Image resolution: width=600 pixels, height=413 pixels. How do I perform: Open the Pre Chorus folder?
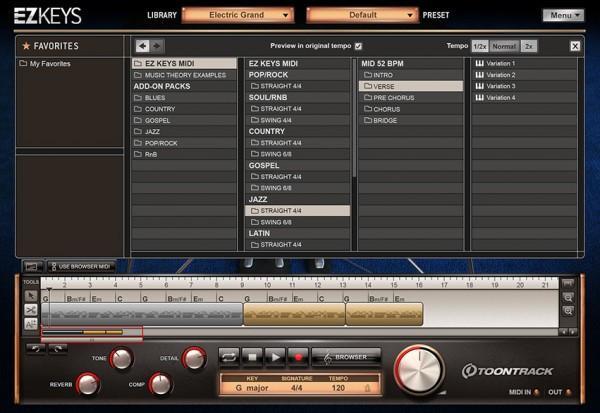[411, 98]
